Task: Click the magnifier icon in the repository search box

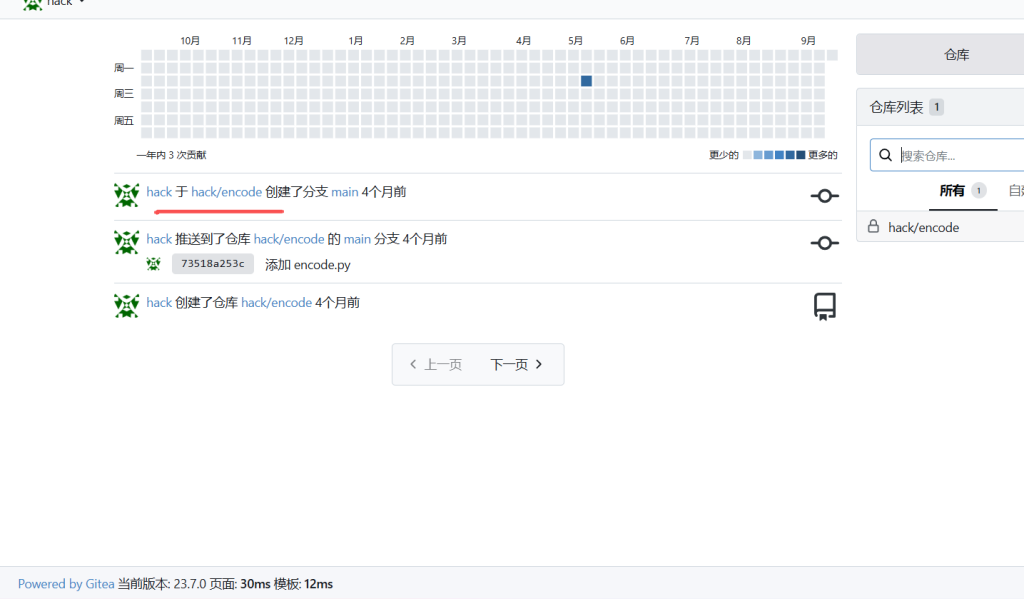Action: click(x=885, y=155)
